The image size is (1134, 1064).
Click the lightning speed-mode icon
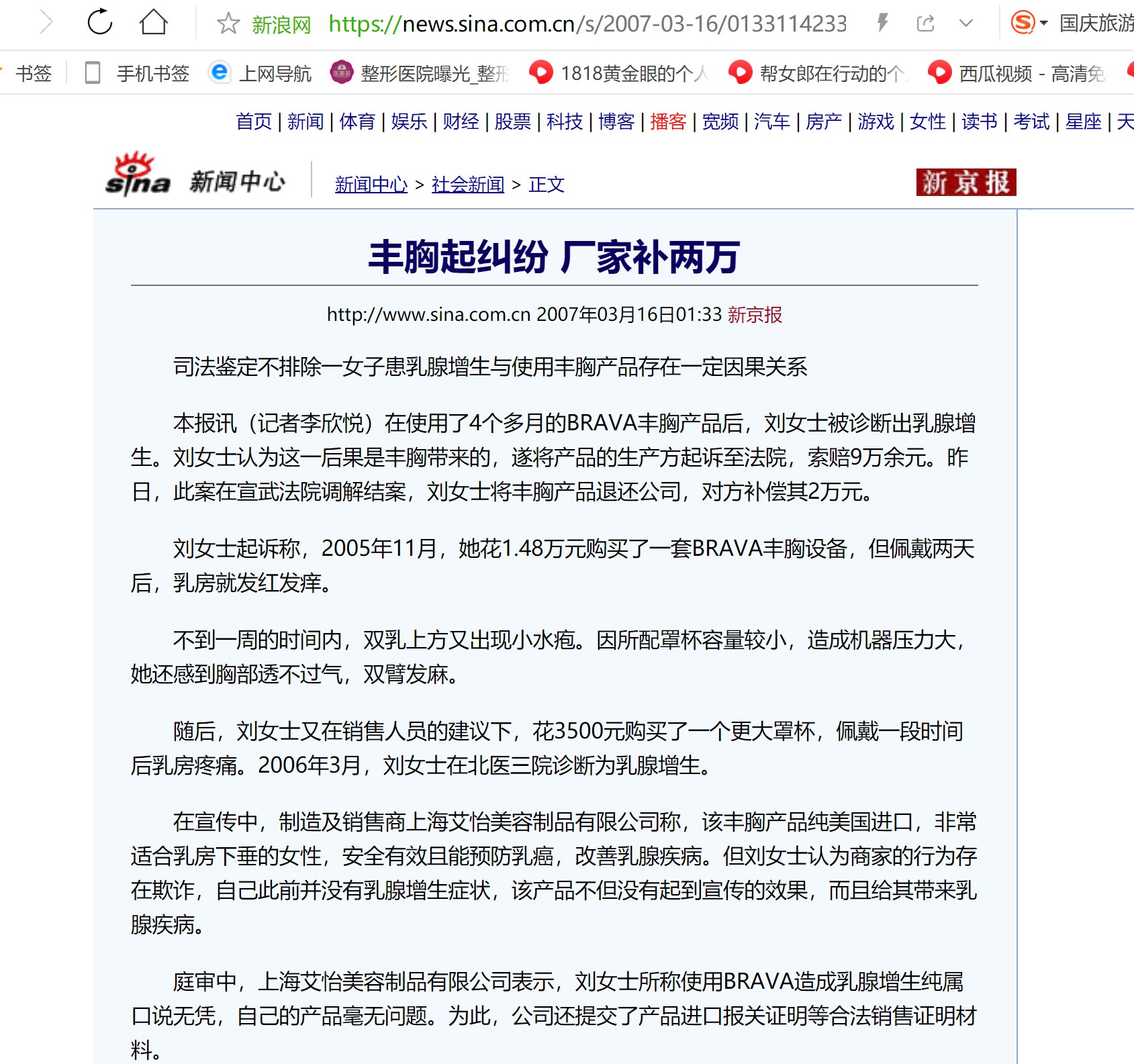pyautogui.click(x=883, y=23)
